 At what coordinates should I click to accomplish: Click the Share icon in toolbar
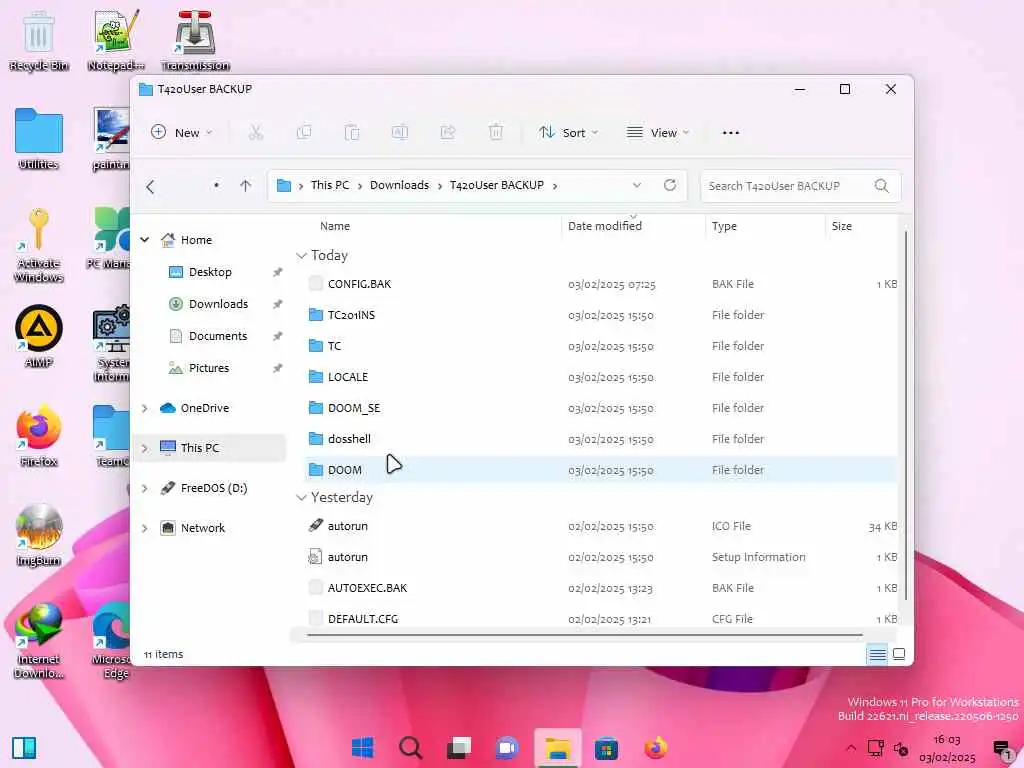447,133
